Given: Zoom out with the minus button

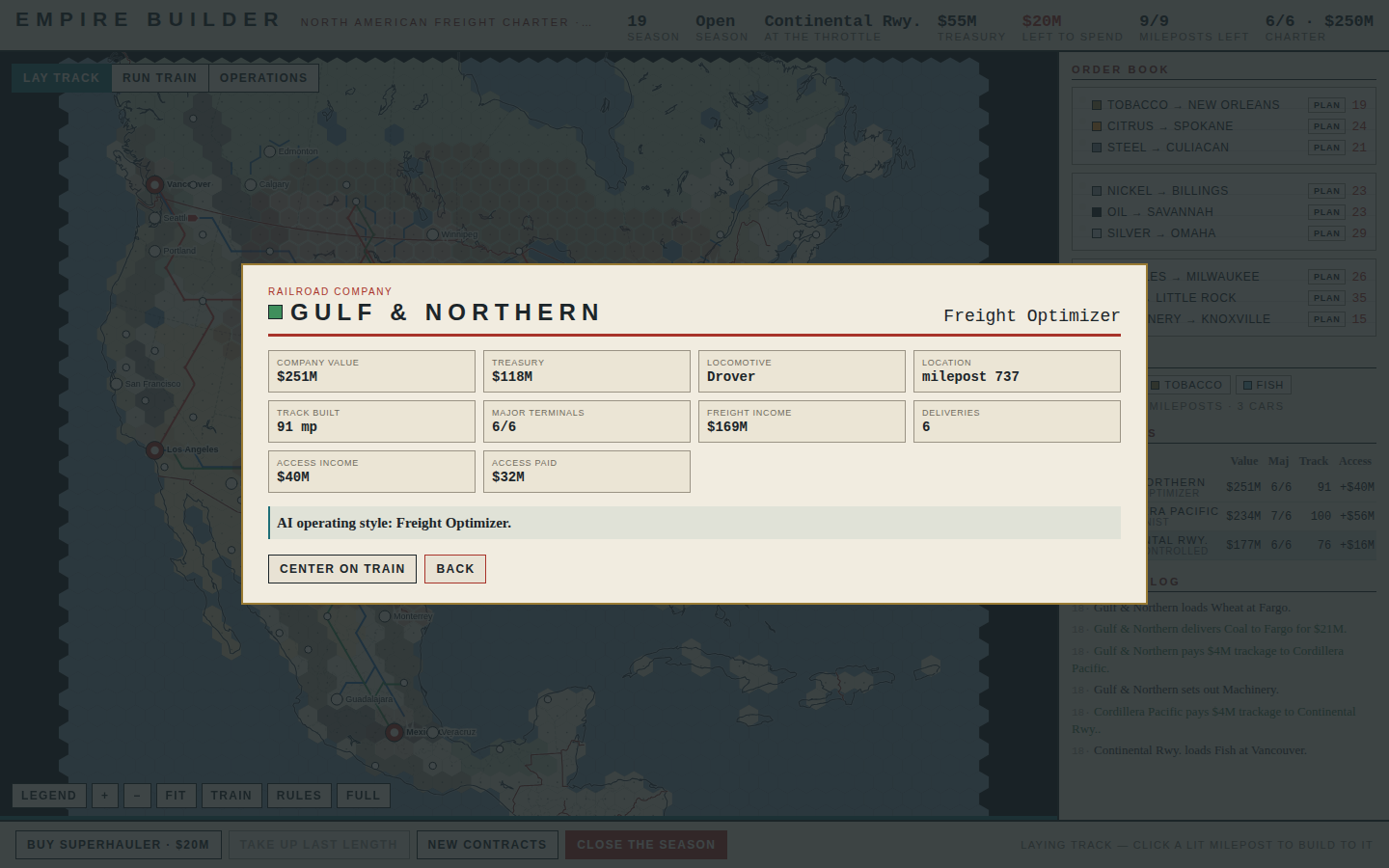Looking at the screenshot, I should 137,796.
